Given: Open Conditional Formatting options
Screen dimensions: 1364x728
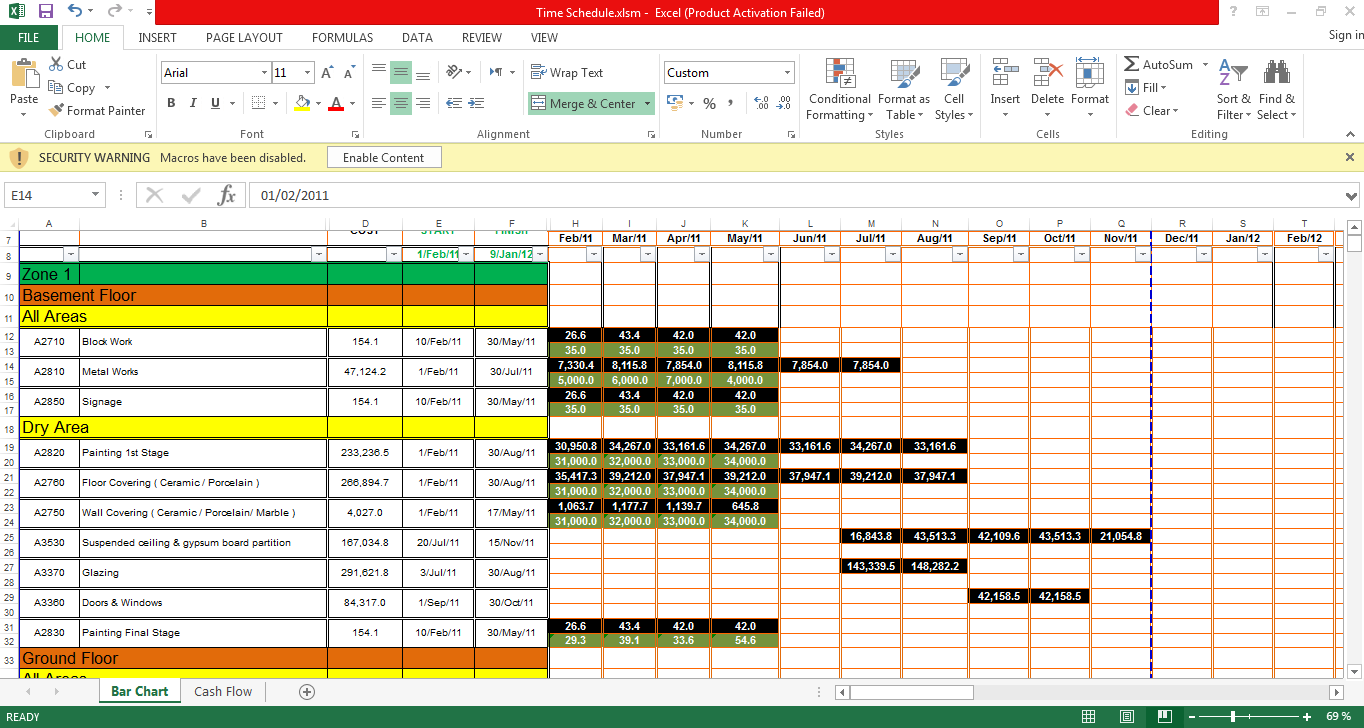Looking at the screenshot, I should [838, 89].
